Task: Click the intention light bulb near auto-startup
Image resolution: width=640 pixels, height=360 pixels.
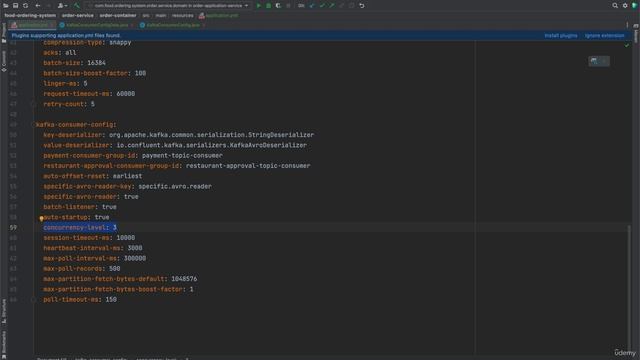Action: click(x=41, y=218)
